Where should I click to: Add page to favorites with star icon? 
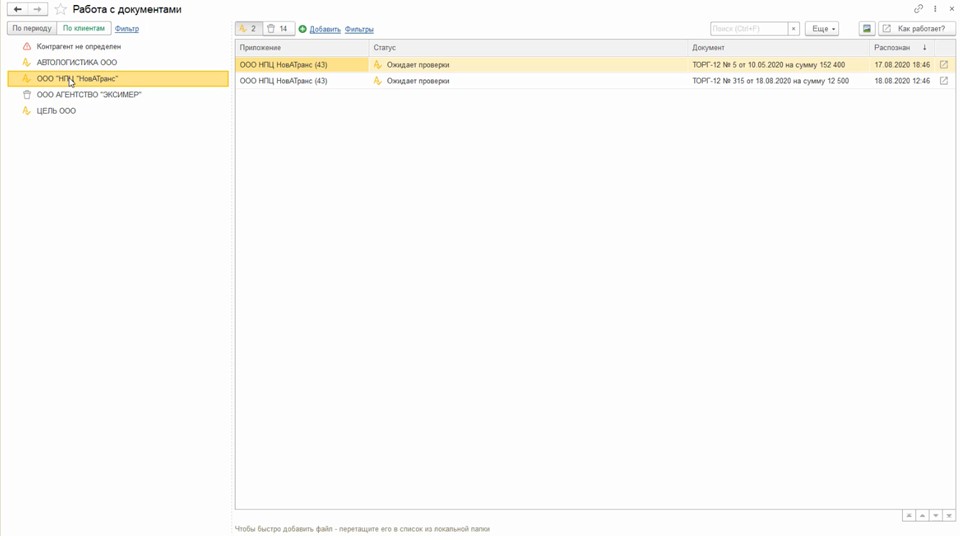pyautogui.click(x=60, y=9)
